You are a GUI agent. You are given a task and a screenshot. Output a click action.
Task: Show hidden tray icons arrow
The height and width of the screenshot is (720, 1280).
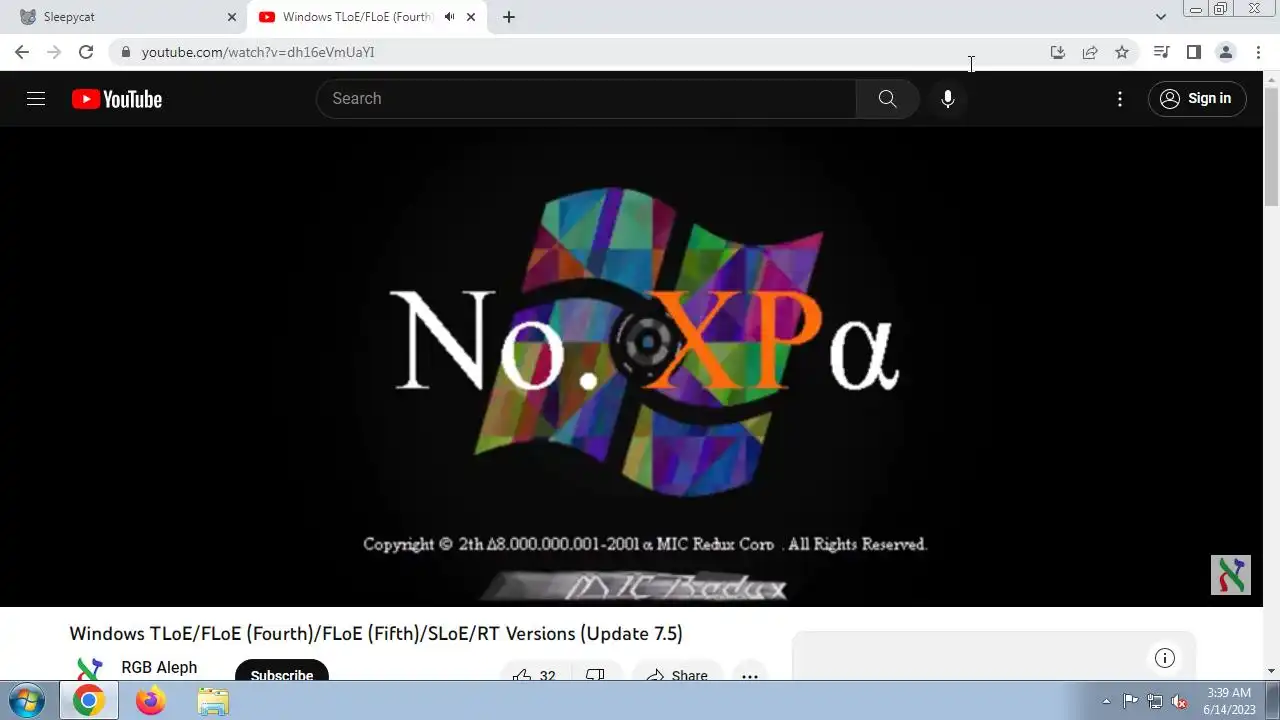pyautogui.click(x=1106, y=701)
